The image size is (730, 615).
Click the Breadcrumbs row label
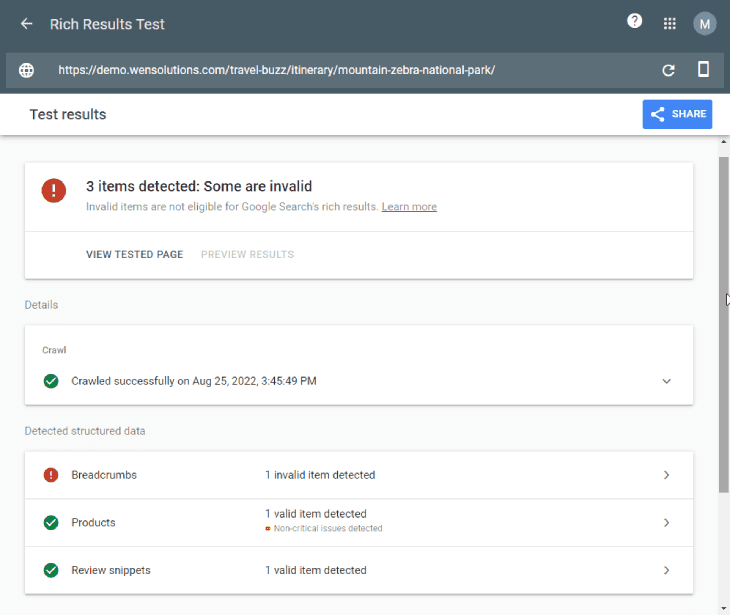104,475
